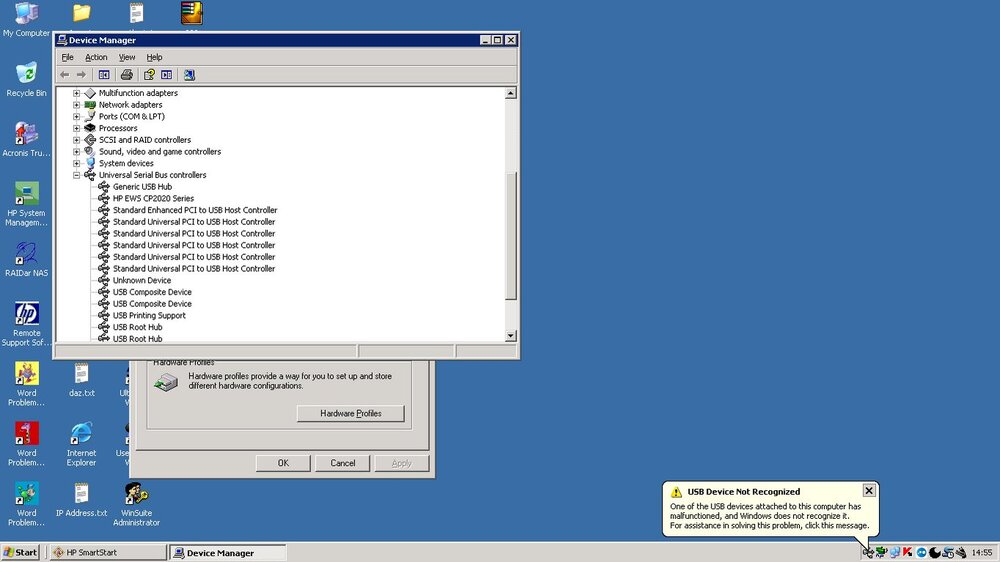Click the action pane toolbar icon beside Properties
Image resolution: width=1000 pixels, height=562 pixels.
166,75
